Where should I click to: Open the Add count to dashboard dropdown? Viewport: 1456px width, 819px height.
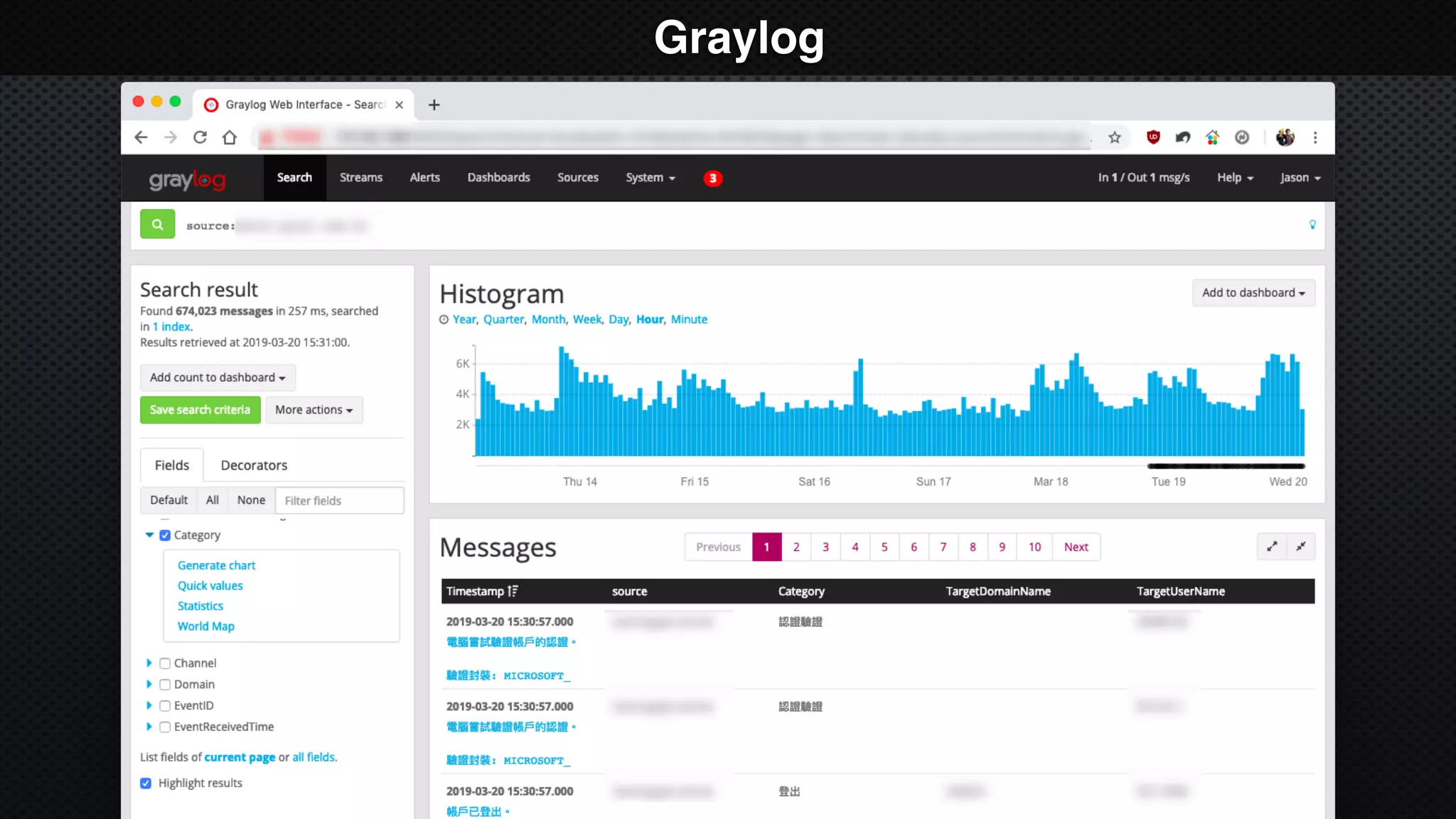point(218,378)
